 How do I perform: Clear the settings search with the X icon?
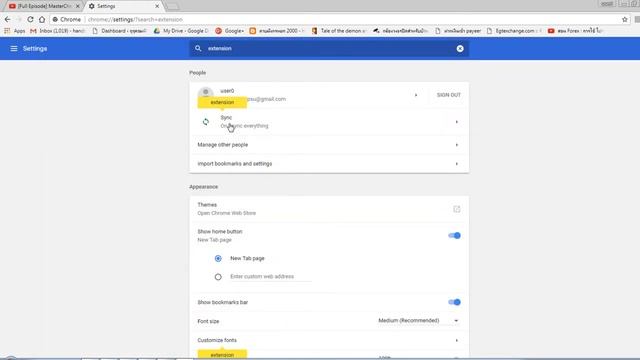point(460,49)
